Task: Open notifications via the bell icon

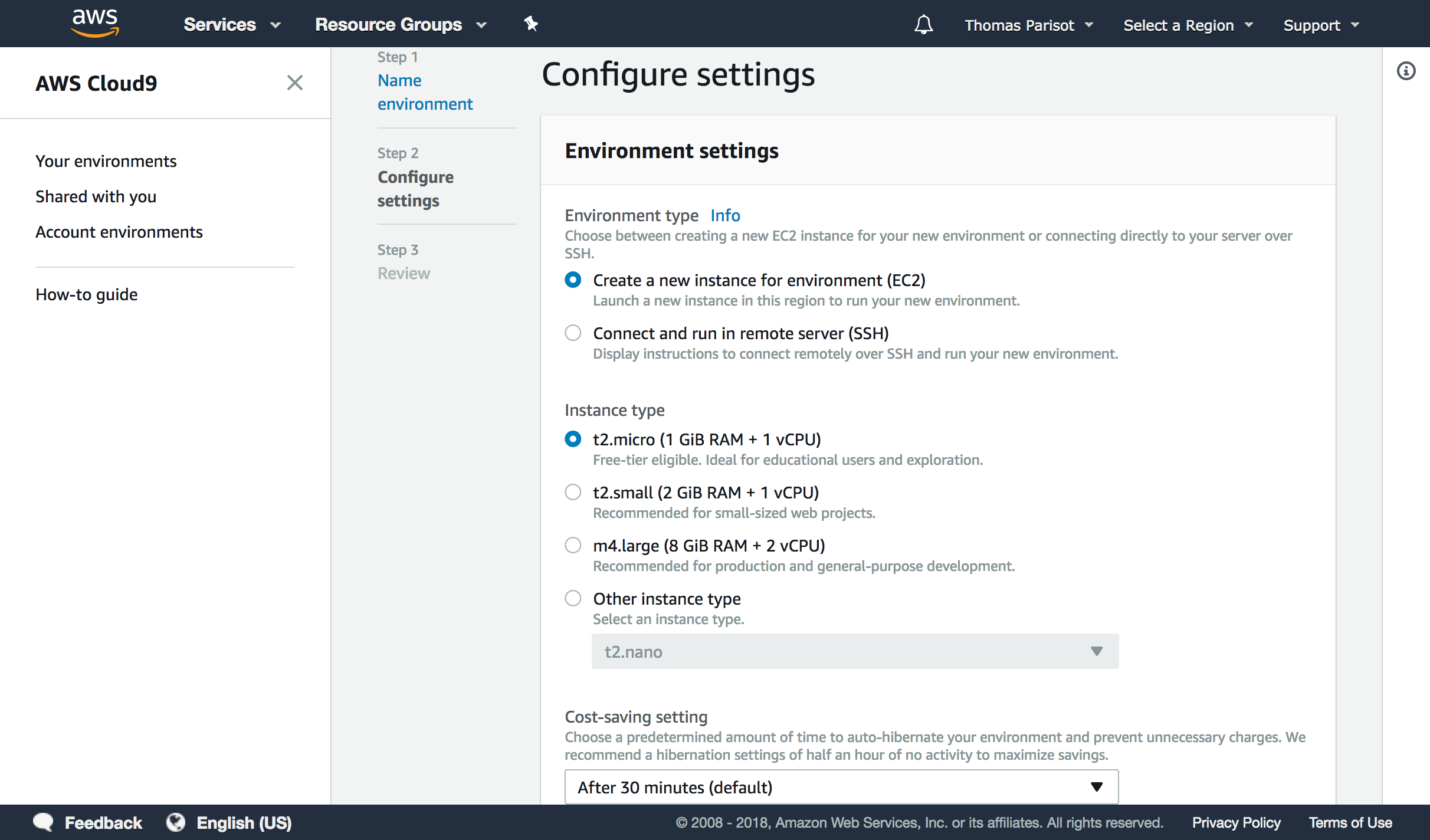Action: click(x=923, y=25)
